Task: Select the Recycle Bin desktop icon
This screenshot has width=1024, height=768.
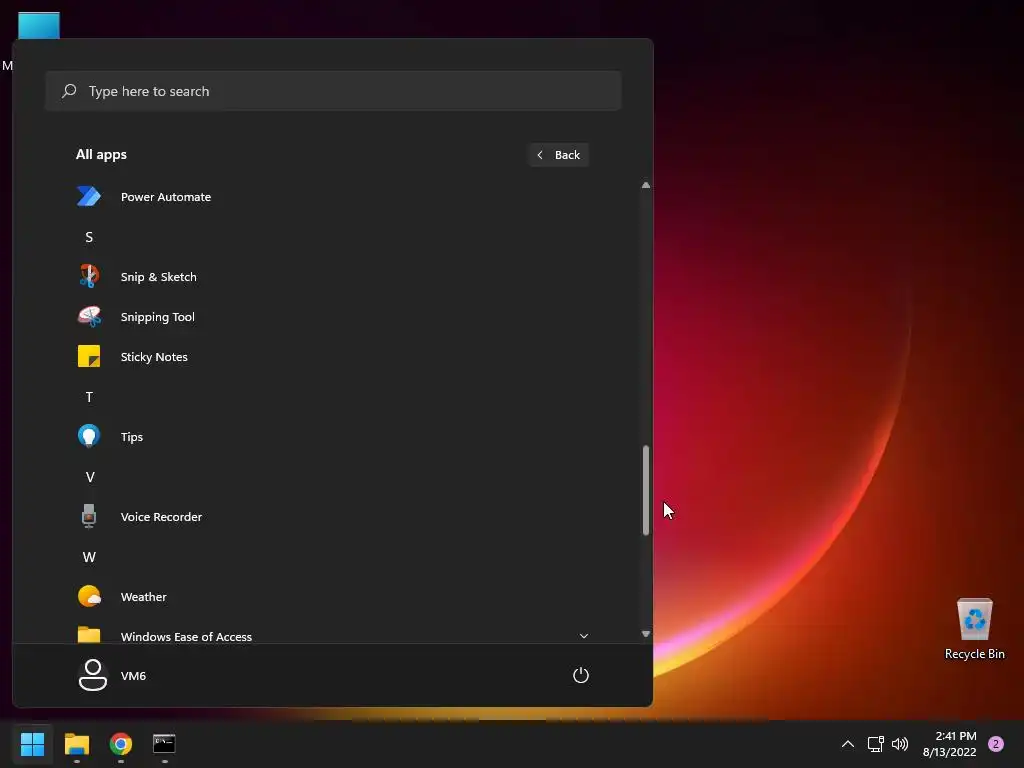Action: 974,628
